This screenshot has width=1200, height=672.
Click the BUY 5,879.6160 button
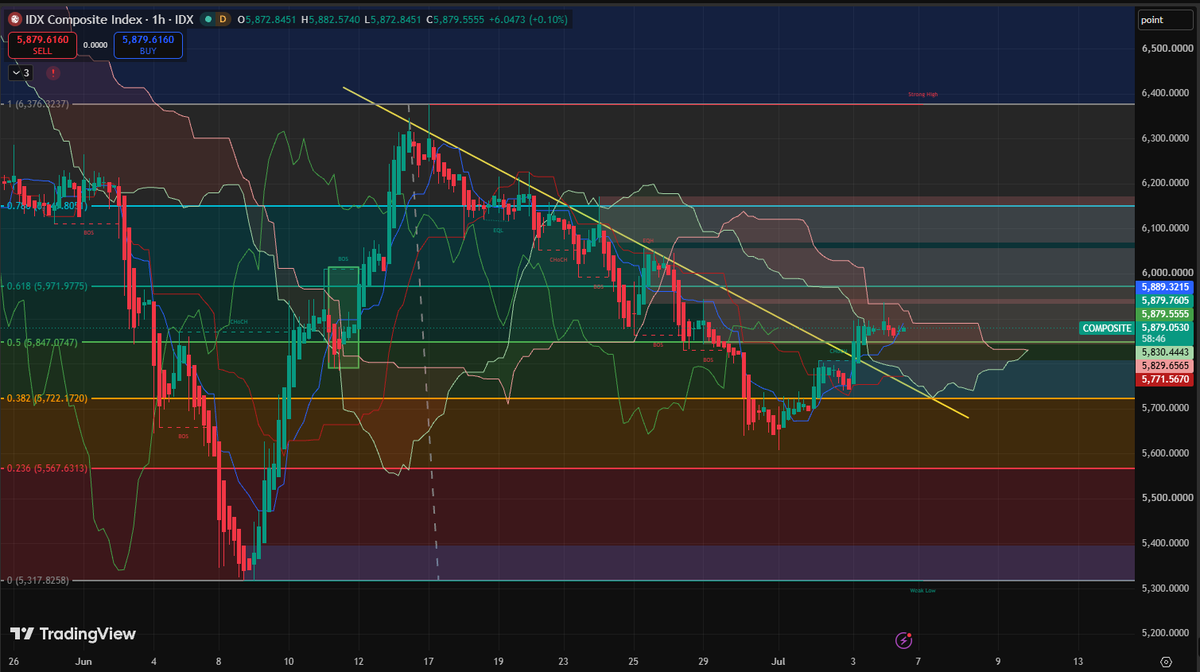click(147, 44)
